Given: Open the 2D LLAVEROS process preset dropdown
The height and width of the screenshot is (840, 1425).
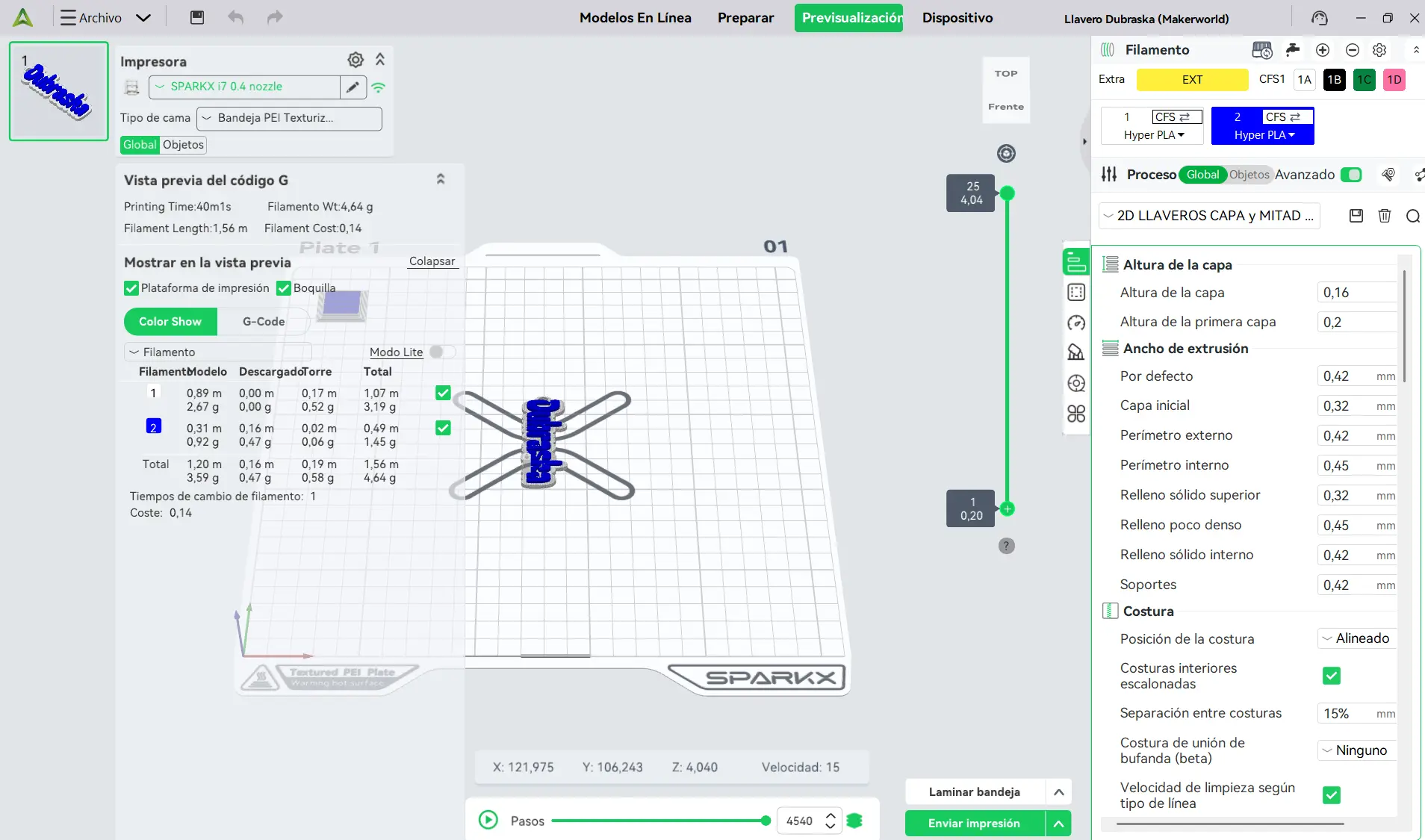Looking at the screenshot, I should tap(1210, 216).
